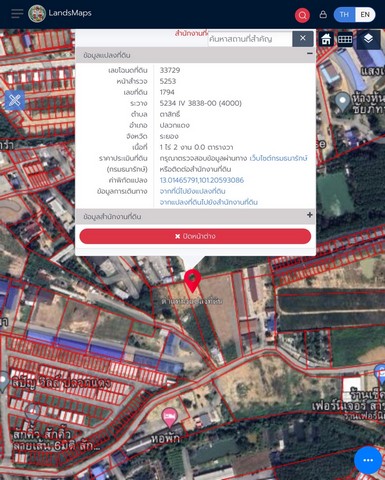Click the red ปิดหน้าต่าง button
This screenshot has width=385, height=480.
195,236
